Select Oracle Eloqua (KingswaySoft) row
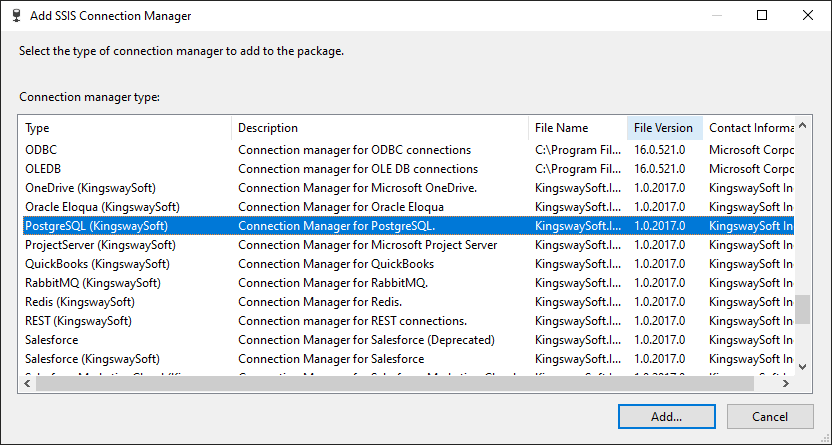The image size is (832, 445). click(x=409, y=207)
